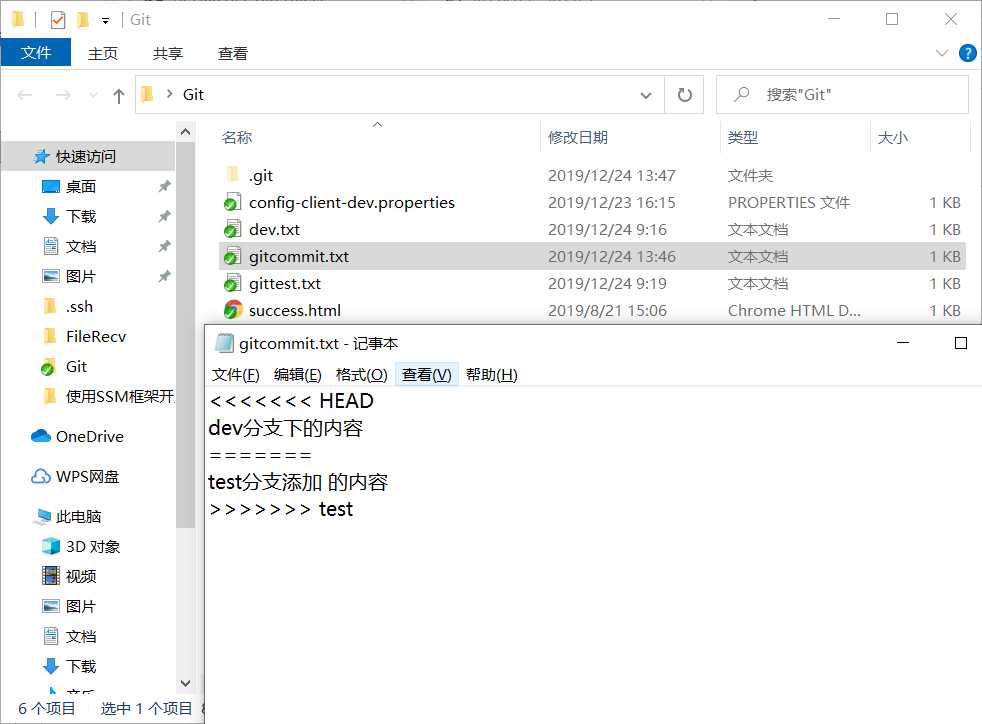Click the test分支添加 的内容 line in Notepad
Screen dimensions: 982x724
tap(298, 482)
